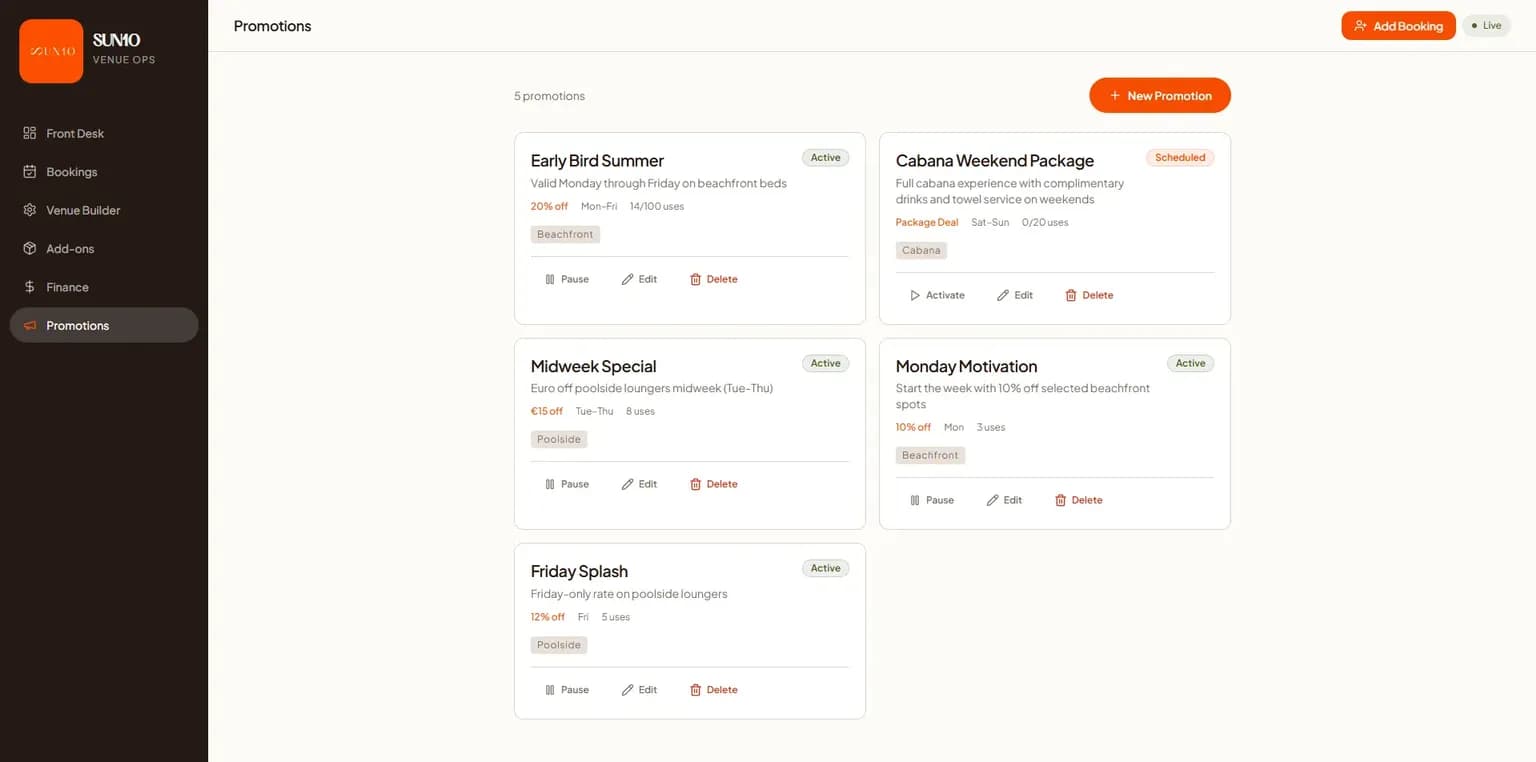Pause the Early Bird Summer promotion

(566, 280)
